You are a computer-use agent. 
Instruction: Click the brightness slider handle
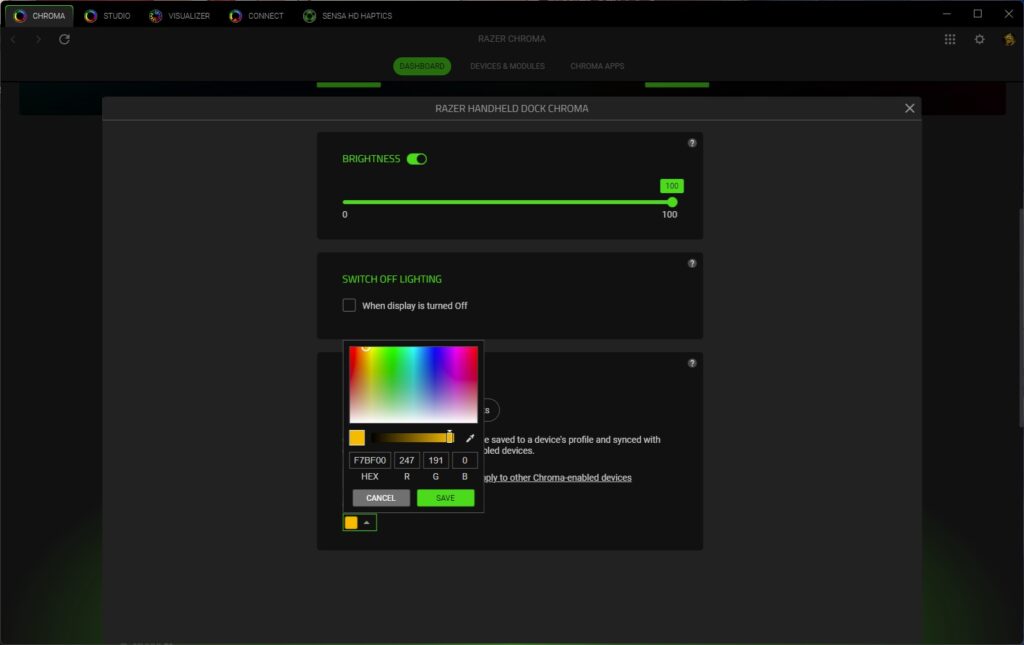672,202
